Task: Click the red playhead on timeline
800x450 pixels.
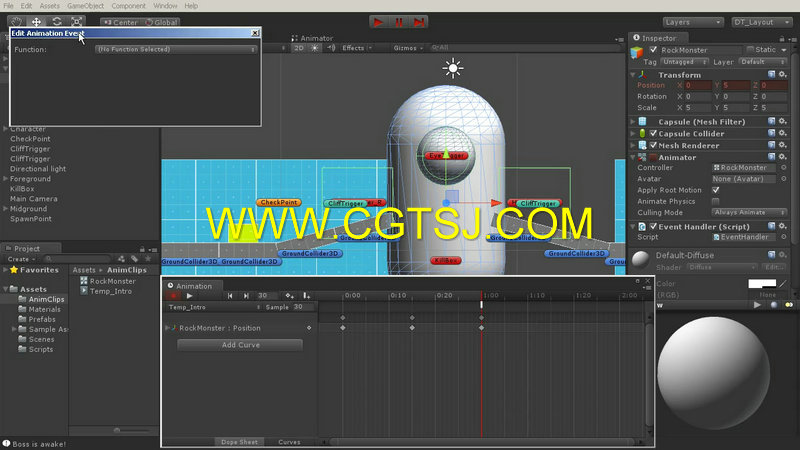Action: click(x=481, y=304)
